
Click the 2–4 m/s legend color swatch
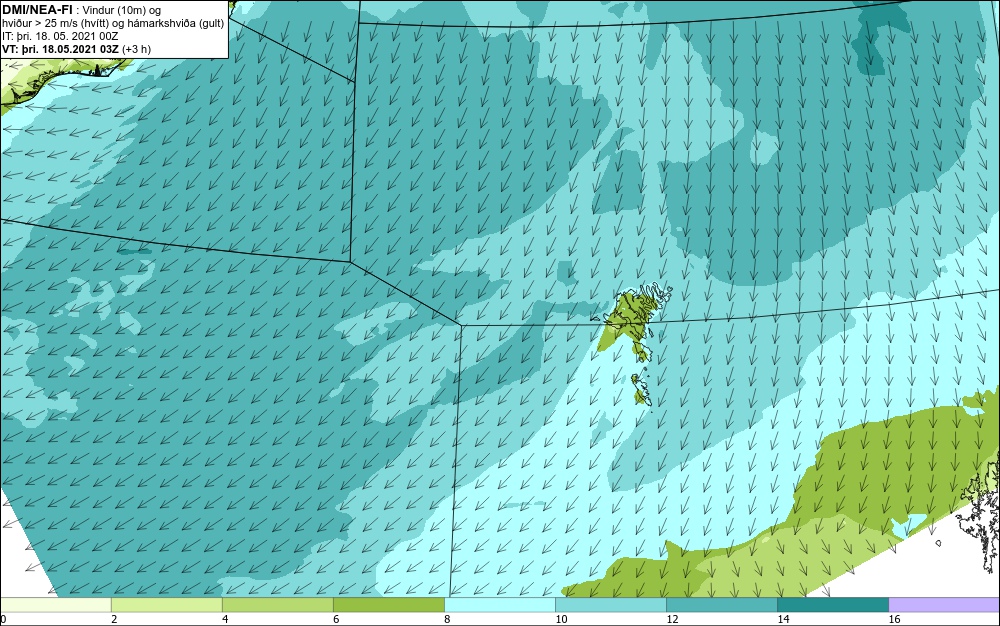(x=167, y=605)
